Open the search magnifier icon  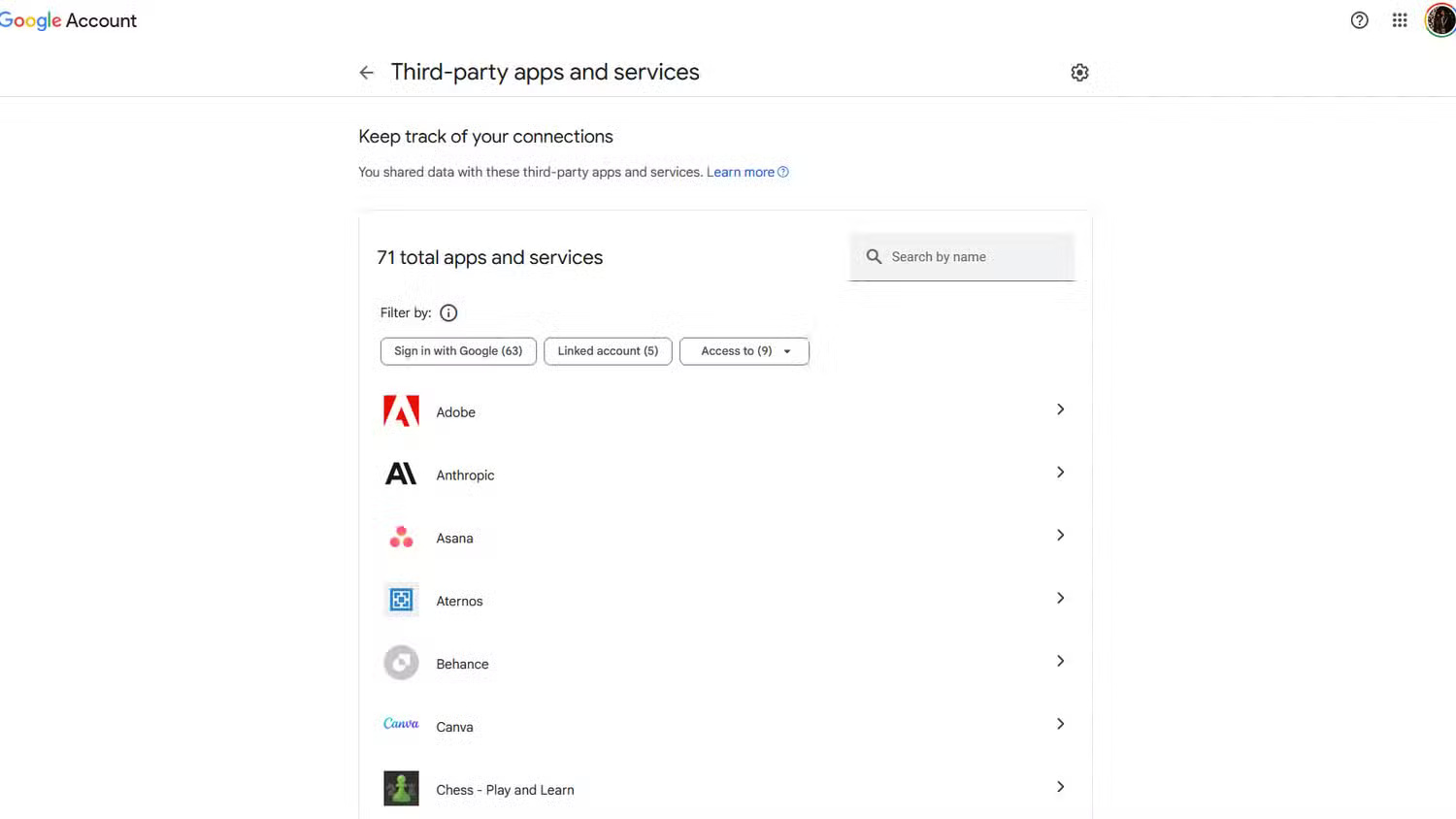point(874,256)
